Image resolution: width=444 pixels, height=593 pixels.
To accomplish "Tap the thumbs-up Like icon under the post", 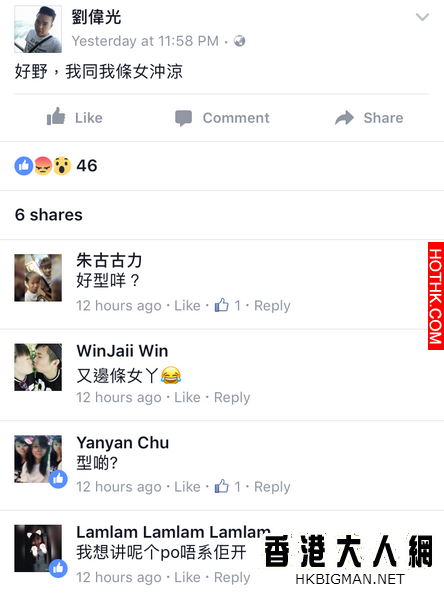I will click(56, 116).
